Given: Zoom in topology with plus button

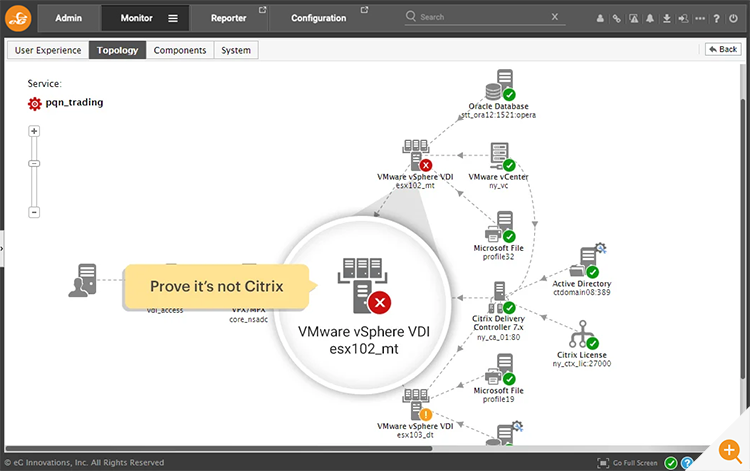Looking at the screenshot, I should (x=34, y=131).
